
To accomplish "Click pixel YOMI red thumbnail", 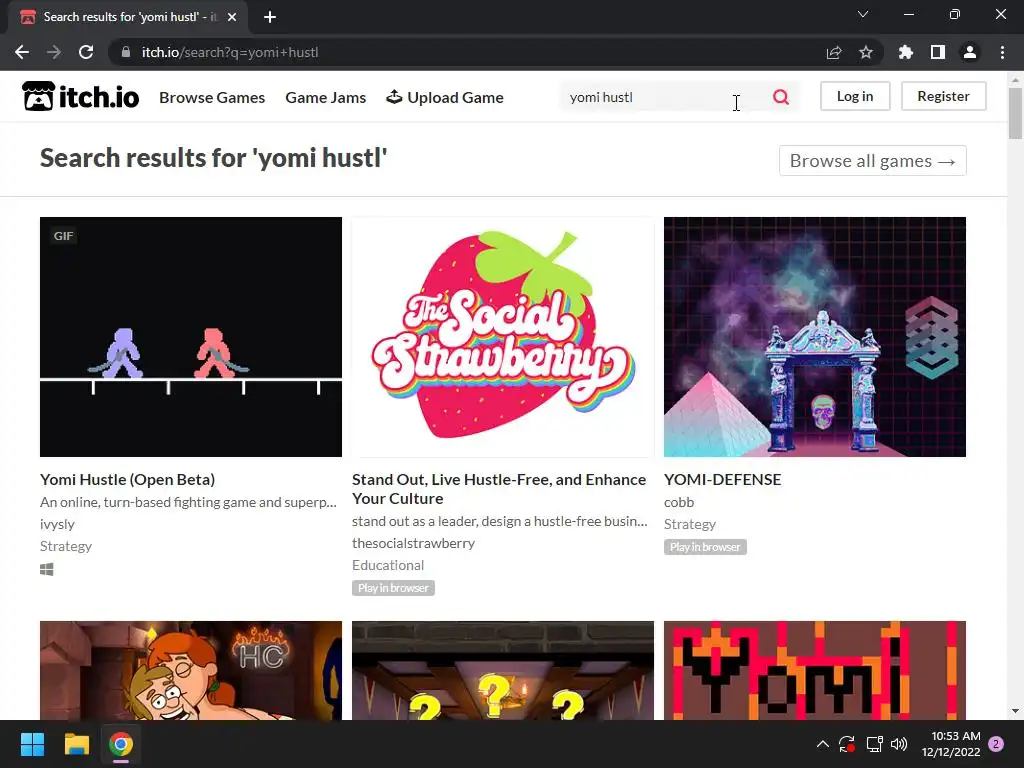I will tap(815, 671).
